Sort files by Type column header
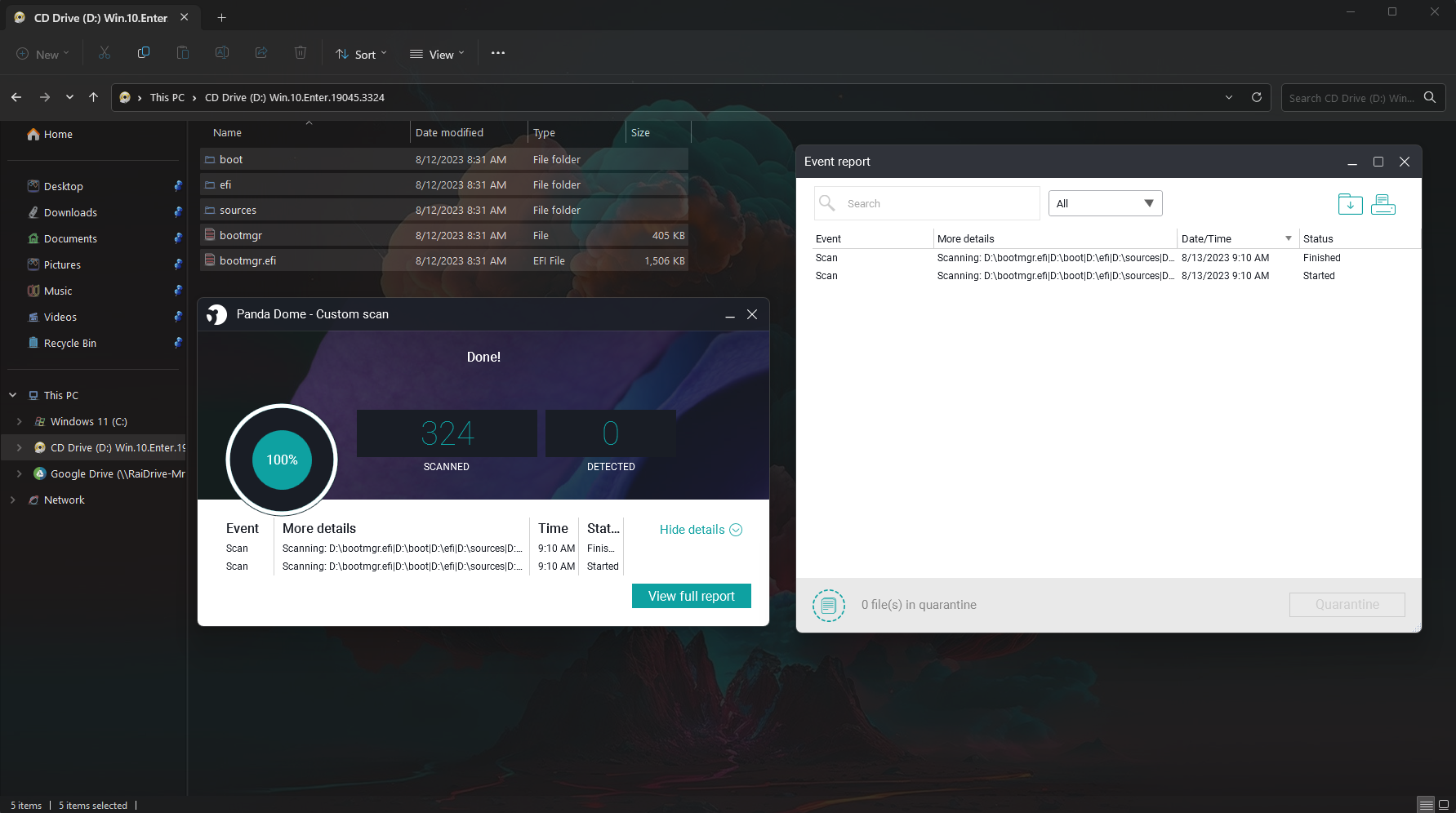Screen dimensions: 1456x813 577,132
